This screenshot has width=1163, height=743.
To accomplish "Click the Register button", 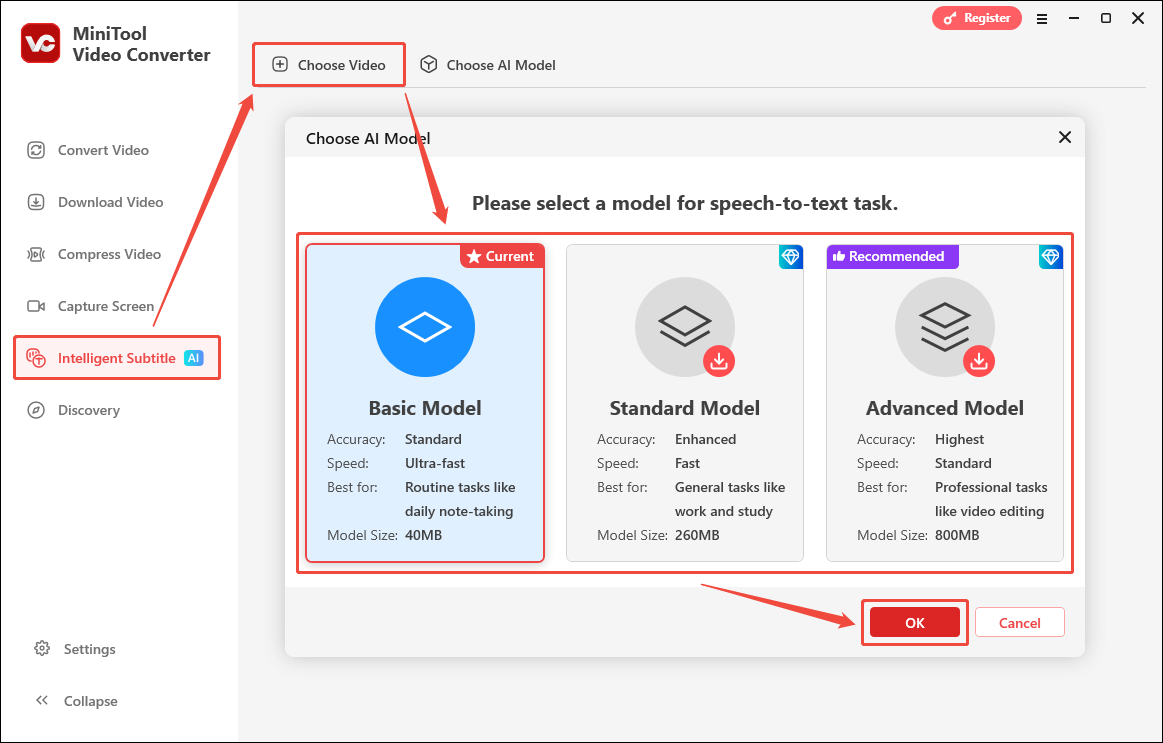I will point(976,17).
